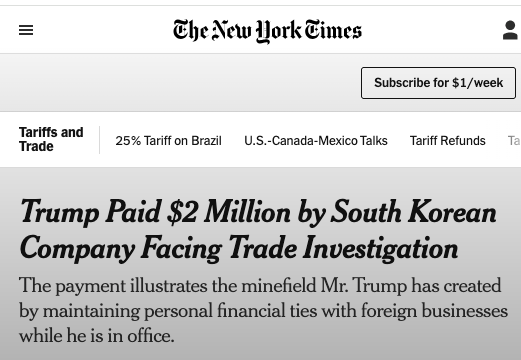This screenshot has height=360, width=521.
Task: Select the 25% Tariff on Brazil topic
Action: [168, 141]
